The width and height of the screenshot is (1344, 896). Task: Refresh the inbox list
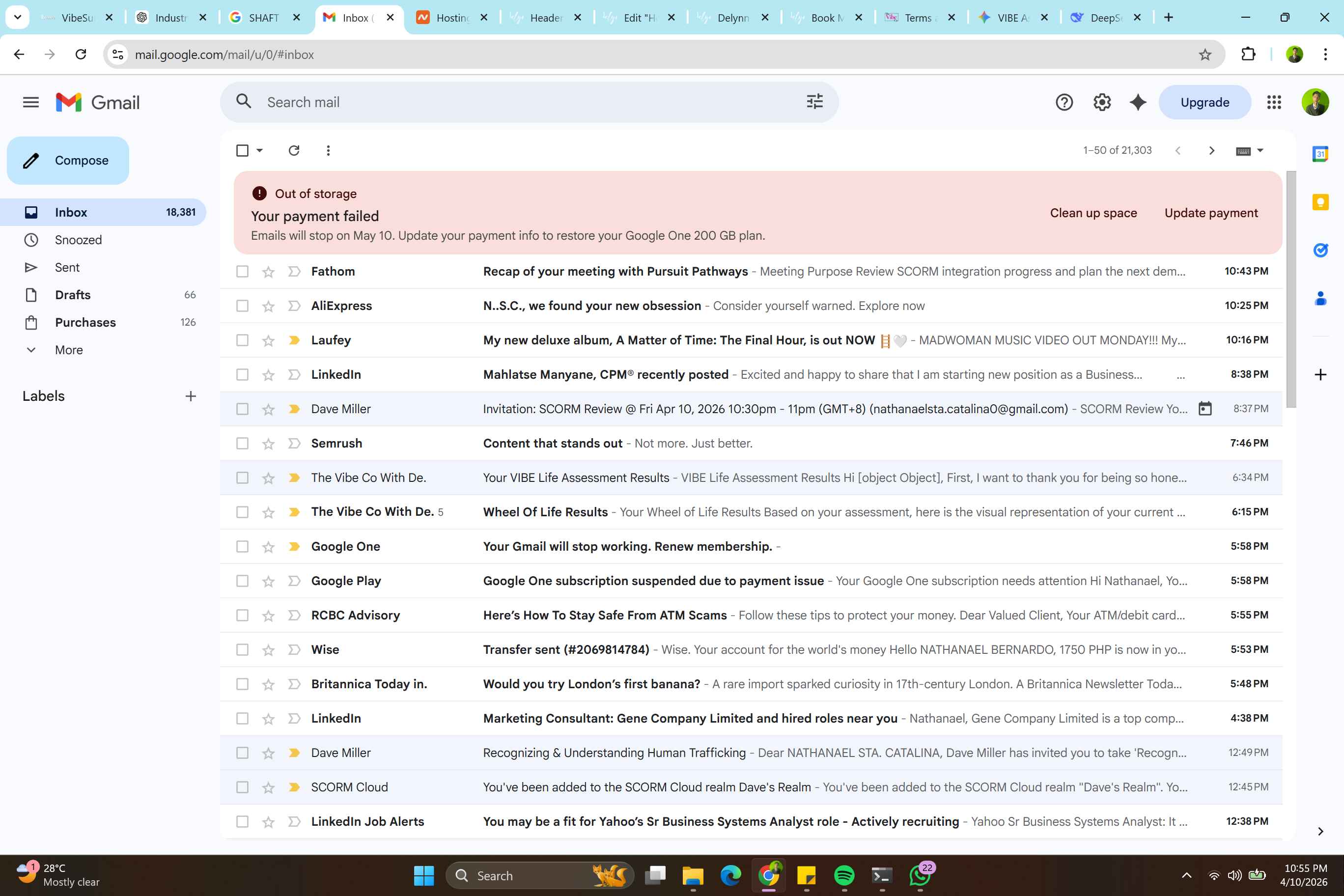point(294,150)
